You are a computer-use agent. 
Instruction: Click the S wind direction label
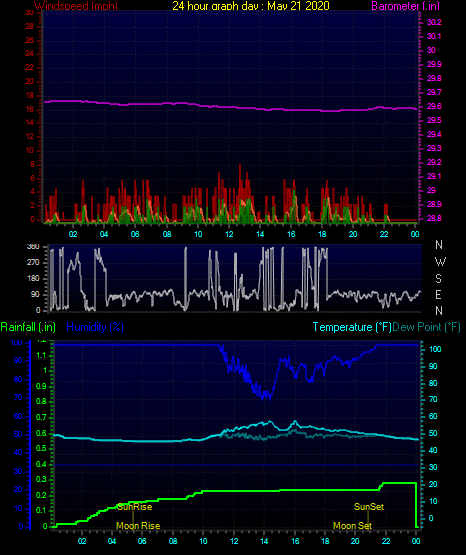coord(438,279)
